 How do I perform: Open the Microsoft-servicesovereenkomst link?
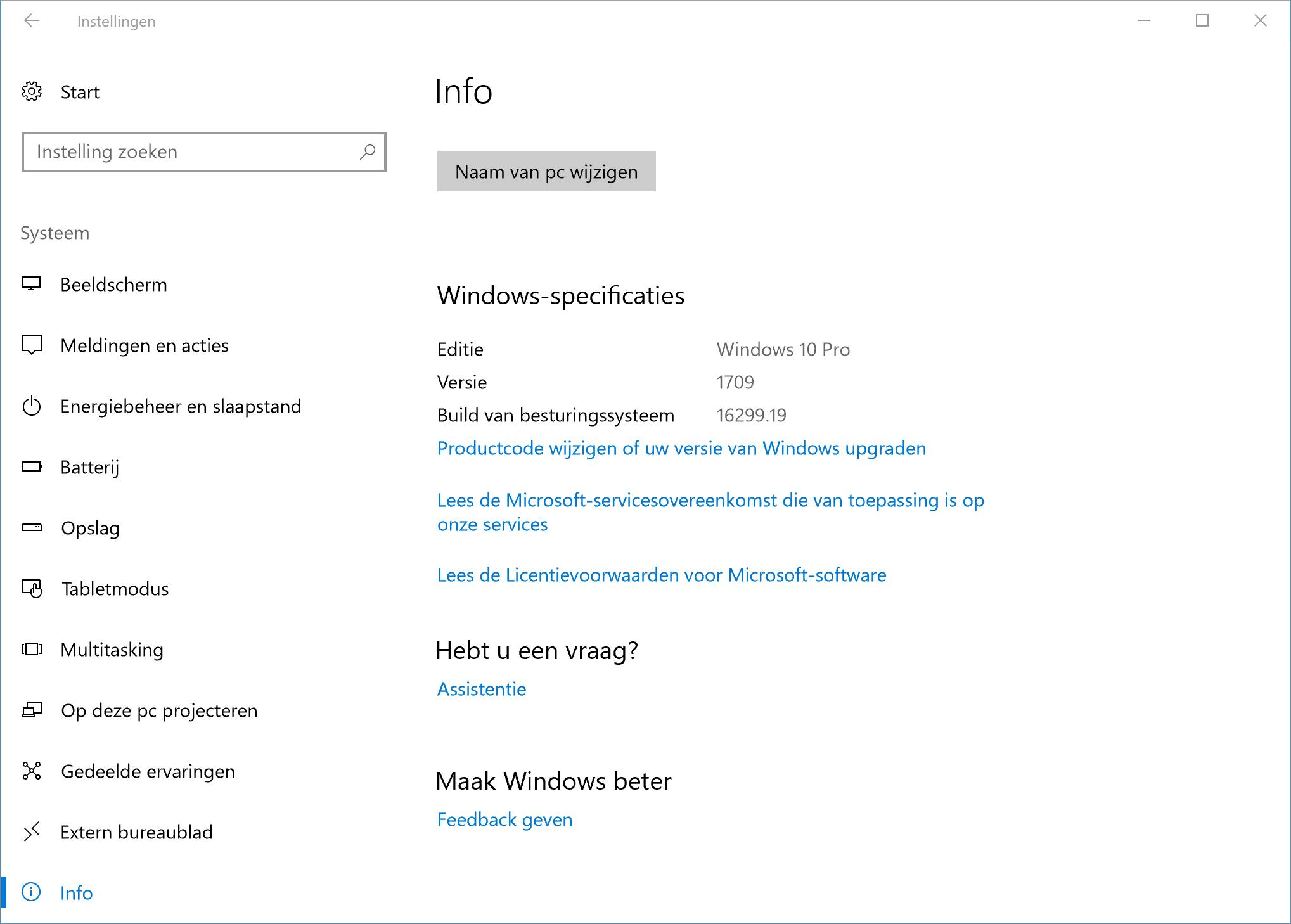point(710,501)
